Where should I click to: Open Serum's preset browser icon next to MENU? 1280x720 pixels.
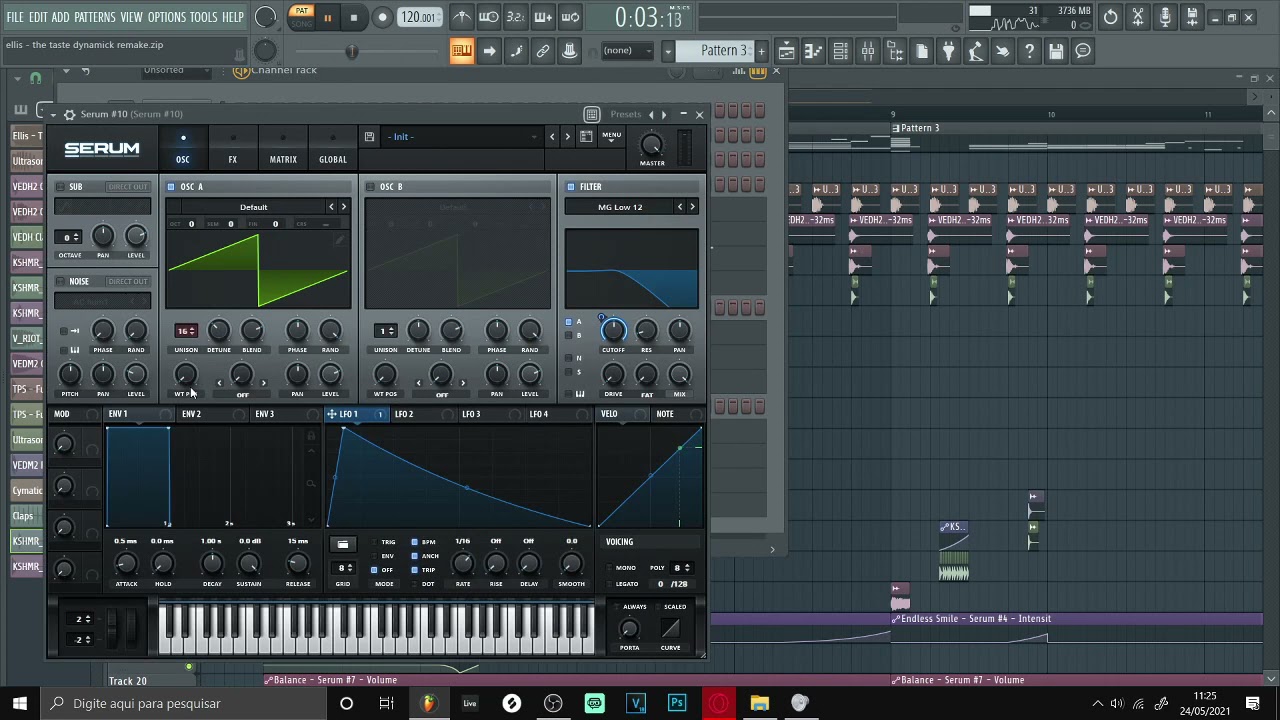coord(586,137)
